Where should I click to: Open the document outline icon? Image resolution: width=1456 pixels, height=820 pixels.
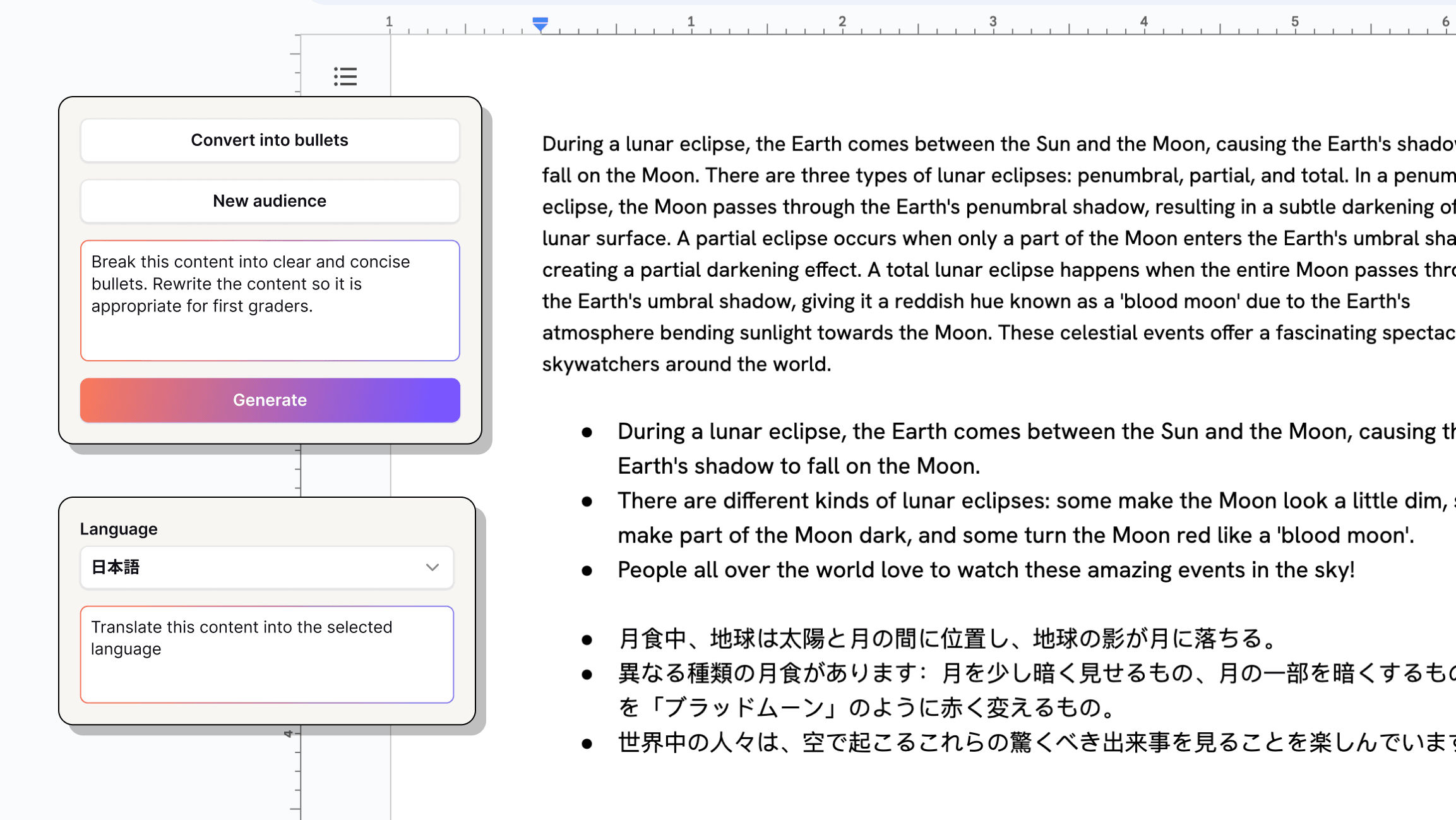[345, 76]
